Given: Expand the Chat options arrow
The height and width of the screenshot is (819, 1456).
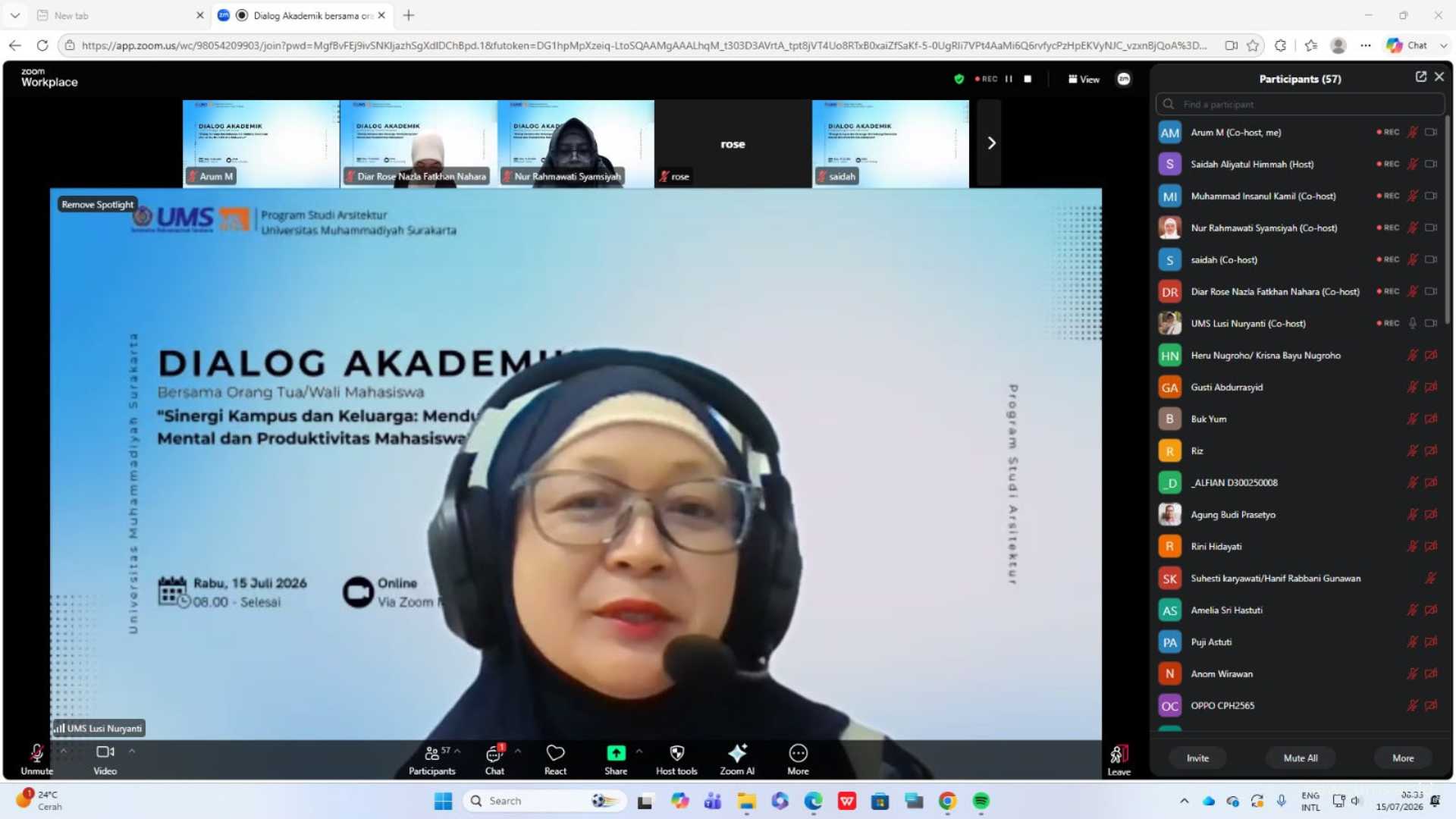Looking at the screenshot, I should click(x=518, y=751).
